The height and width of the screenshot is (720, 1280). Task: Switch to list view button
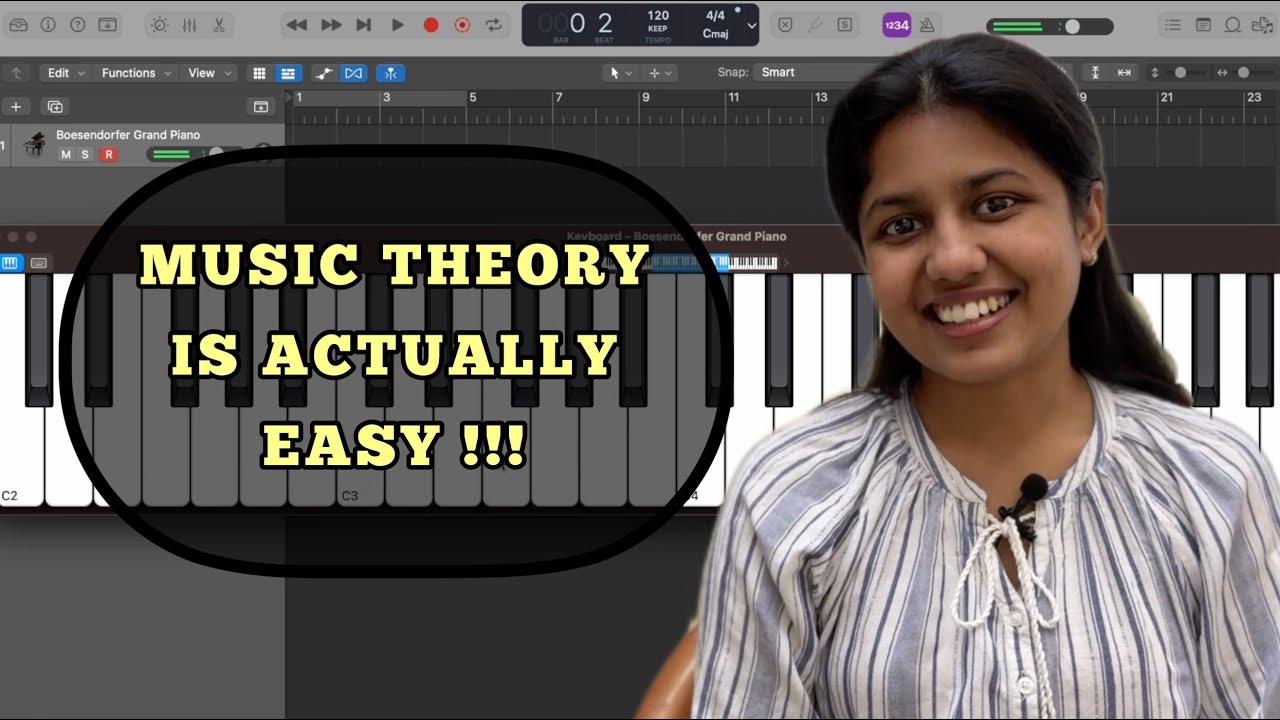coord(288,73)
